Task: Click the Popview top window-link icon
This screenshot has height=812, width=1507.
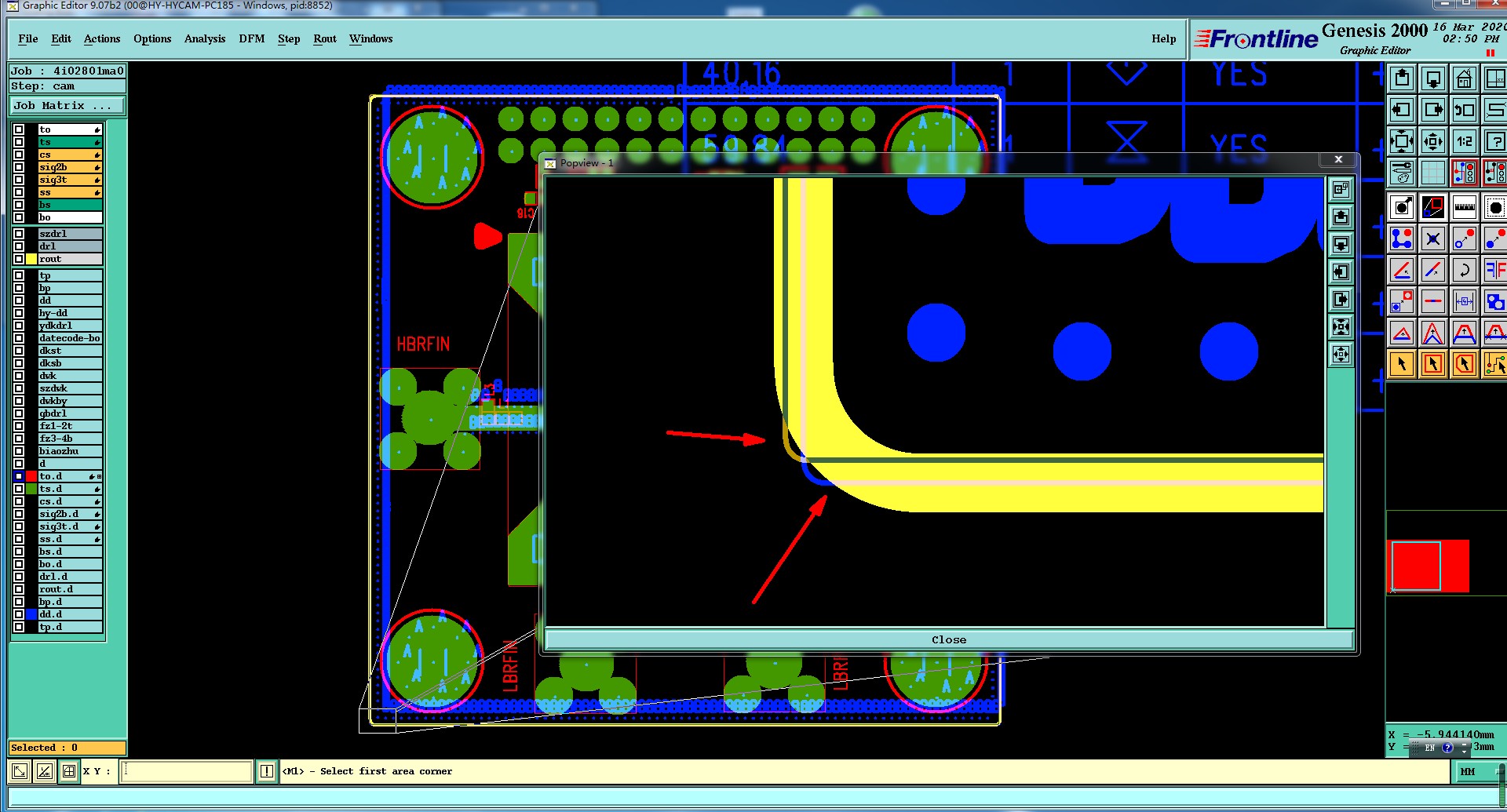Action: click(1341, 189)
